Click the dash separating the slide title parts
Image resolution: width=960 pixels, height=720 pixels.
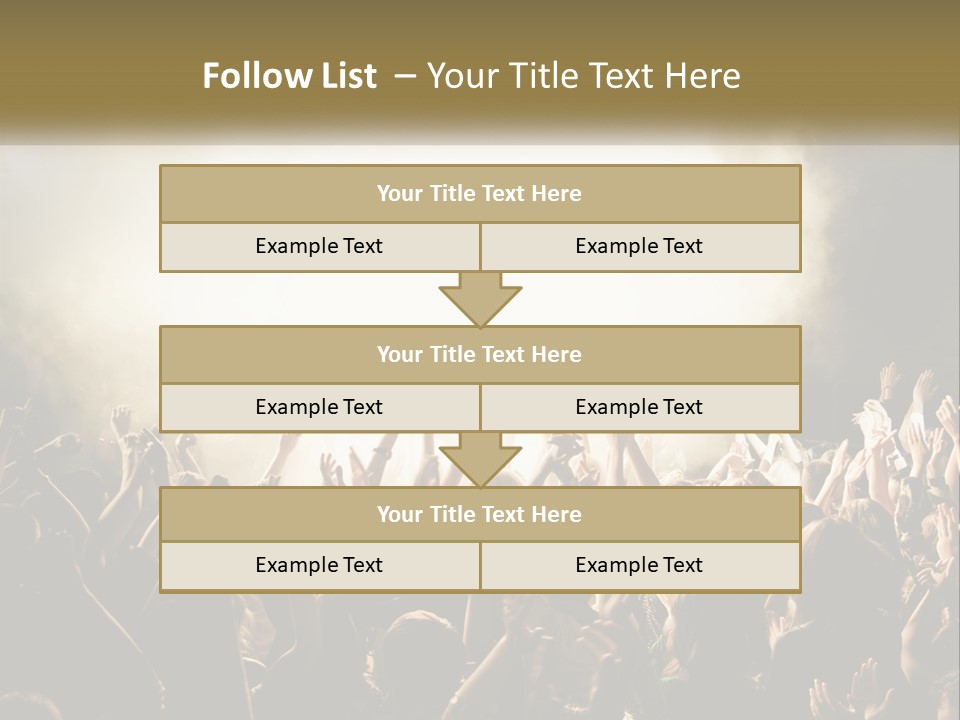404,76
